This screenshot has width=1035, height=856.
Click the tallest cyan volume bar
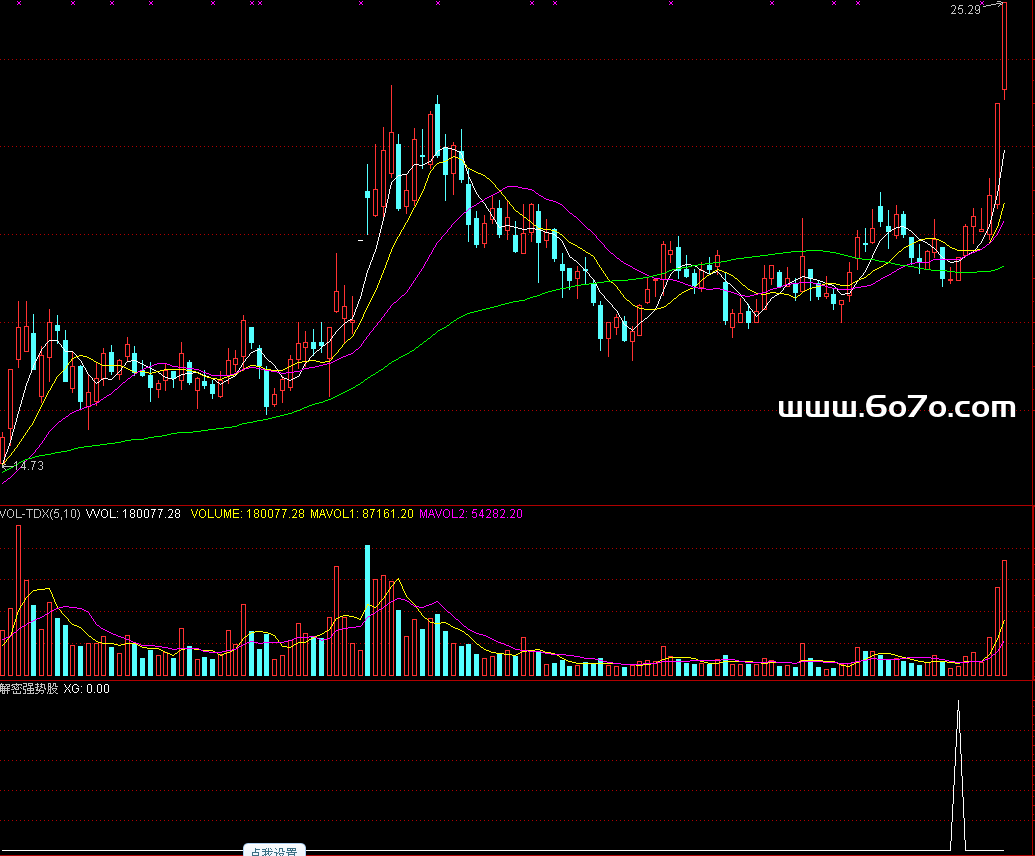tap(367, 610)
